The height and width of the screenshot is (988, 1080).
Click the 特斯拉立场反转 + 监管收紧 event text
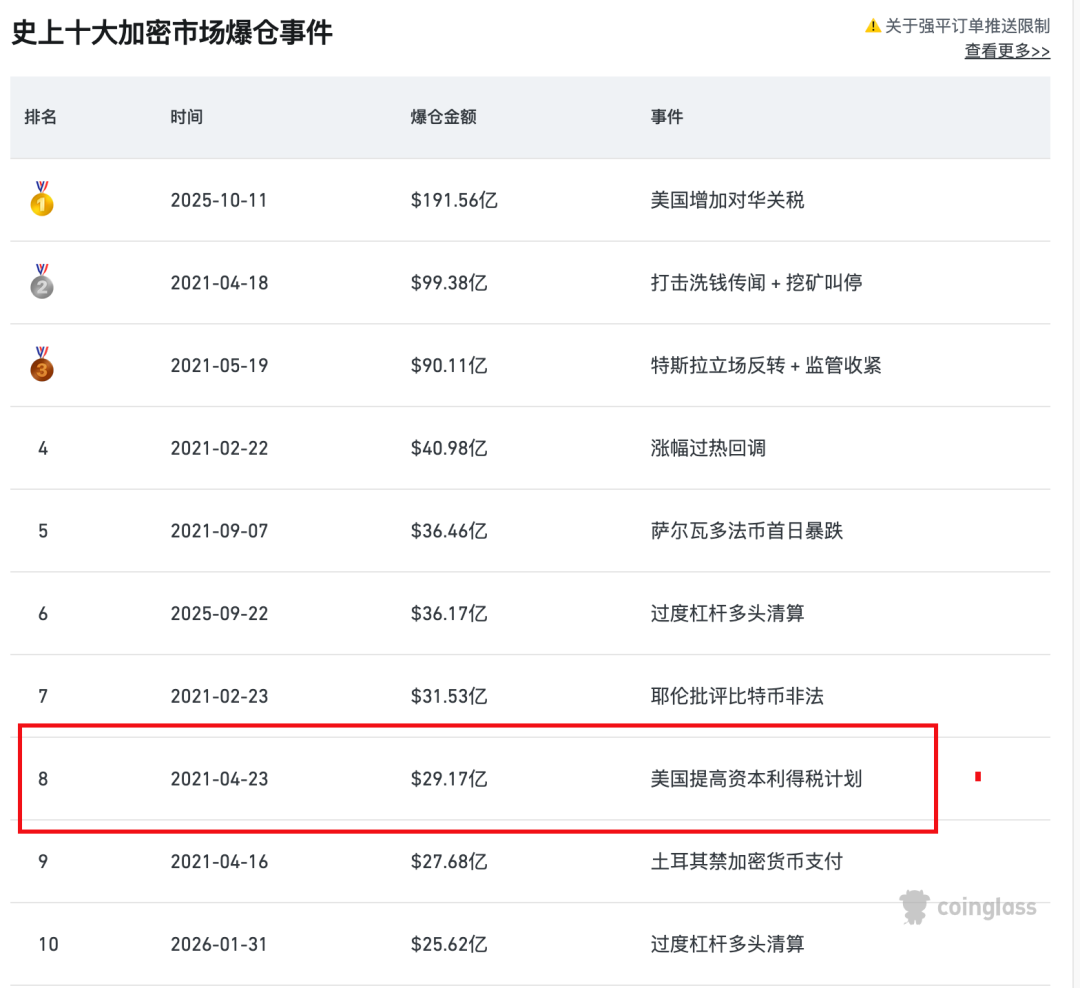pyautogui.click(x=766, y=365)
